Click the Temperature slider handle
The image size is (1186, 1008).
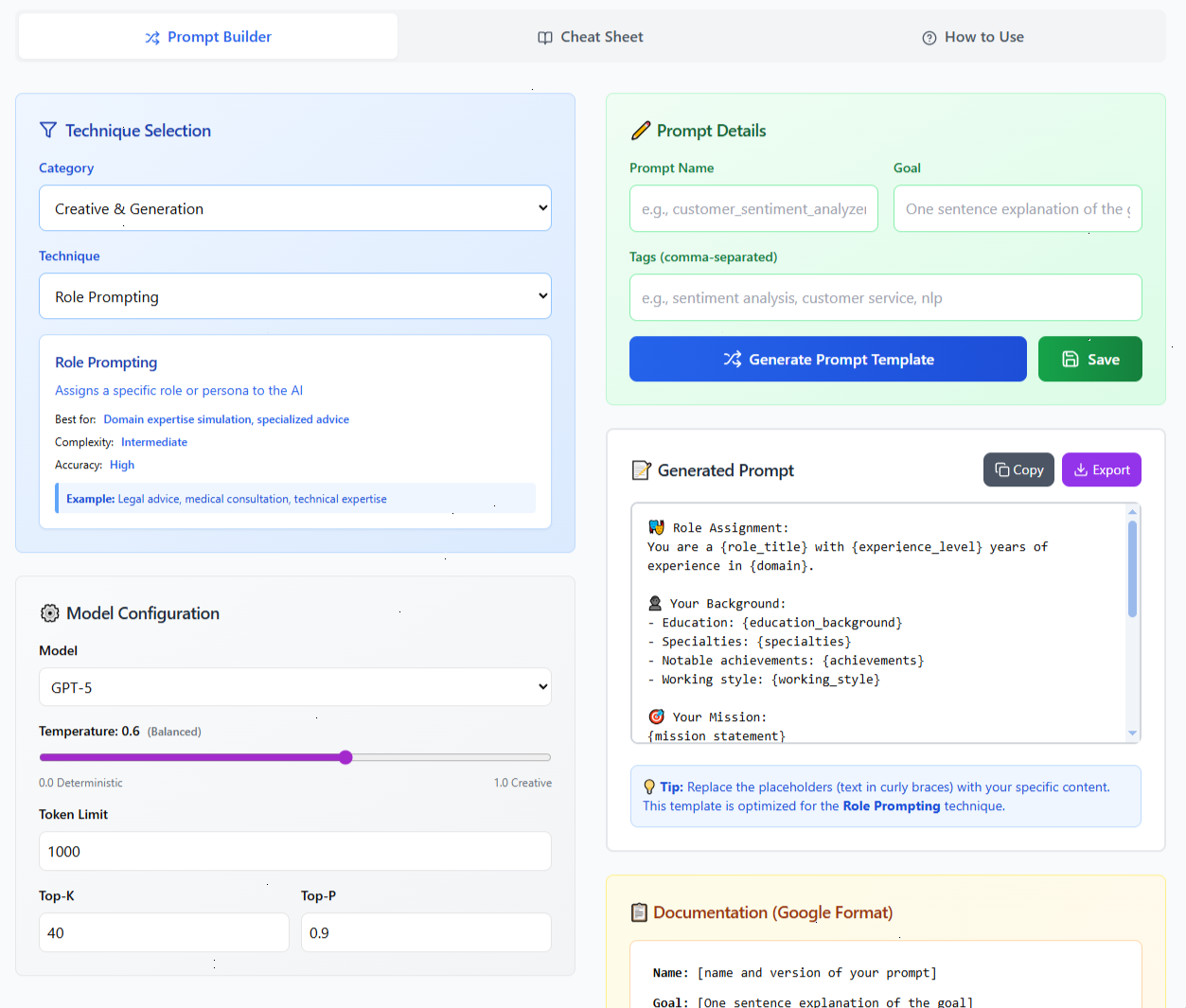pyautogui.click(x=345, y=757)
